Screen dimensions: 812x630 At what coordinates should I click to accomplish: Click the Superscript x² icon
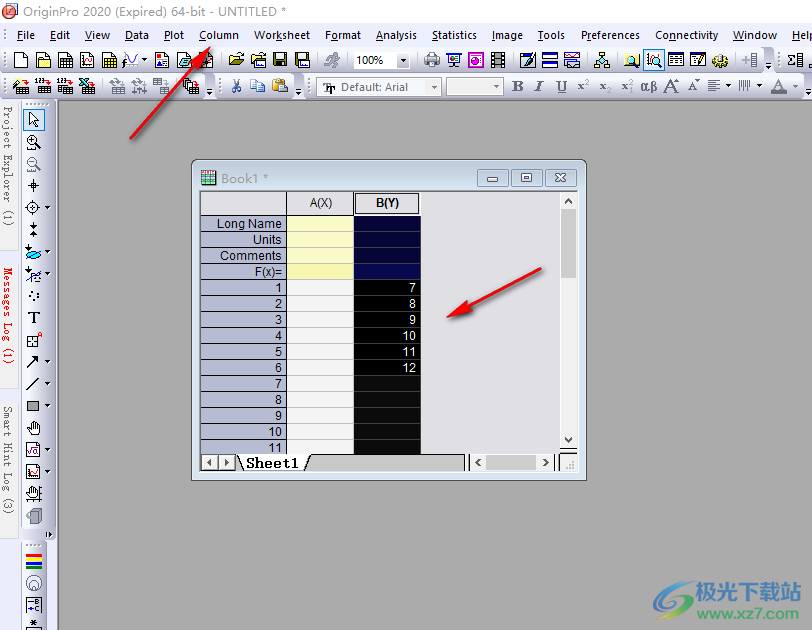[584, 86]
